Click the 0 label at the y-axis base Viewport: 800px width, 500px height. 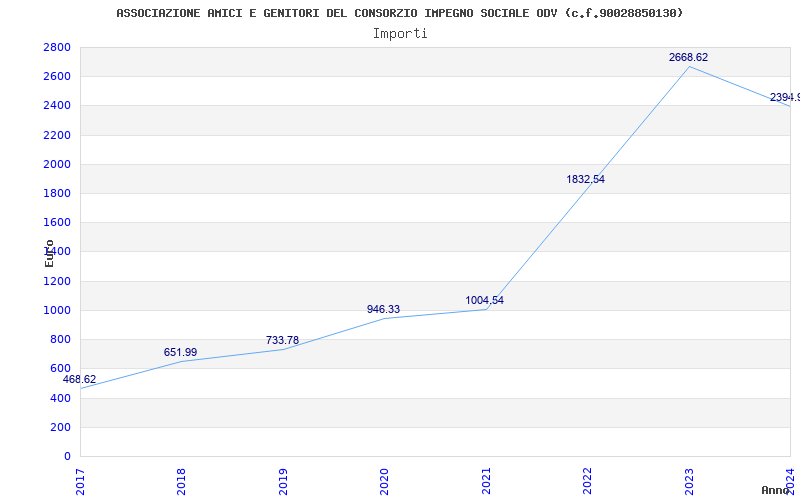67,457
